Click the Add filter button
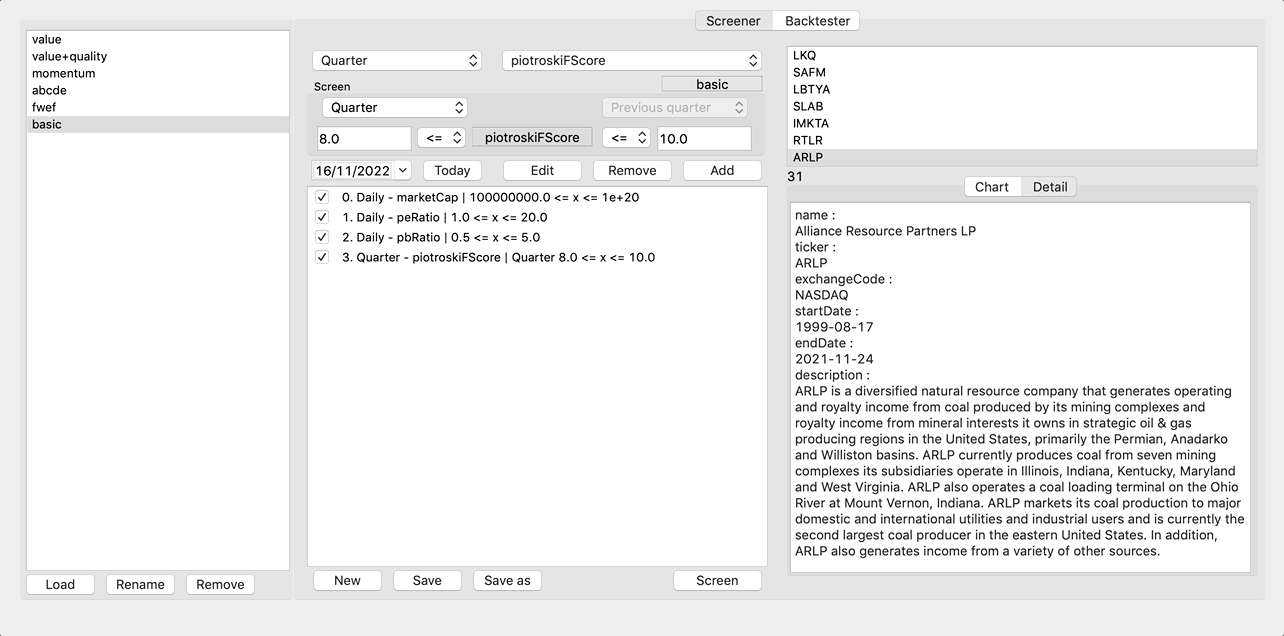 click(722, 171)
